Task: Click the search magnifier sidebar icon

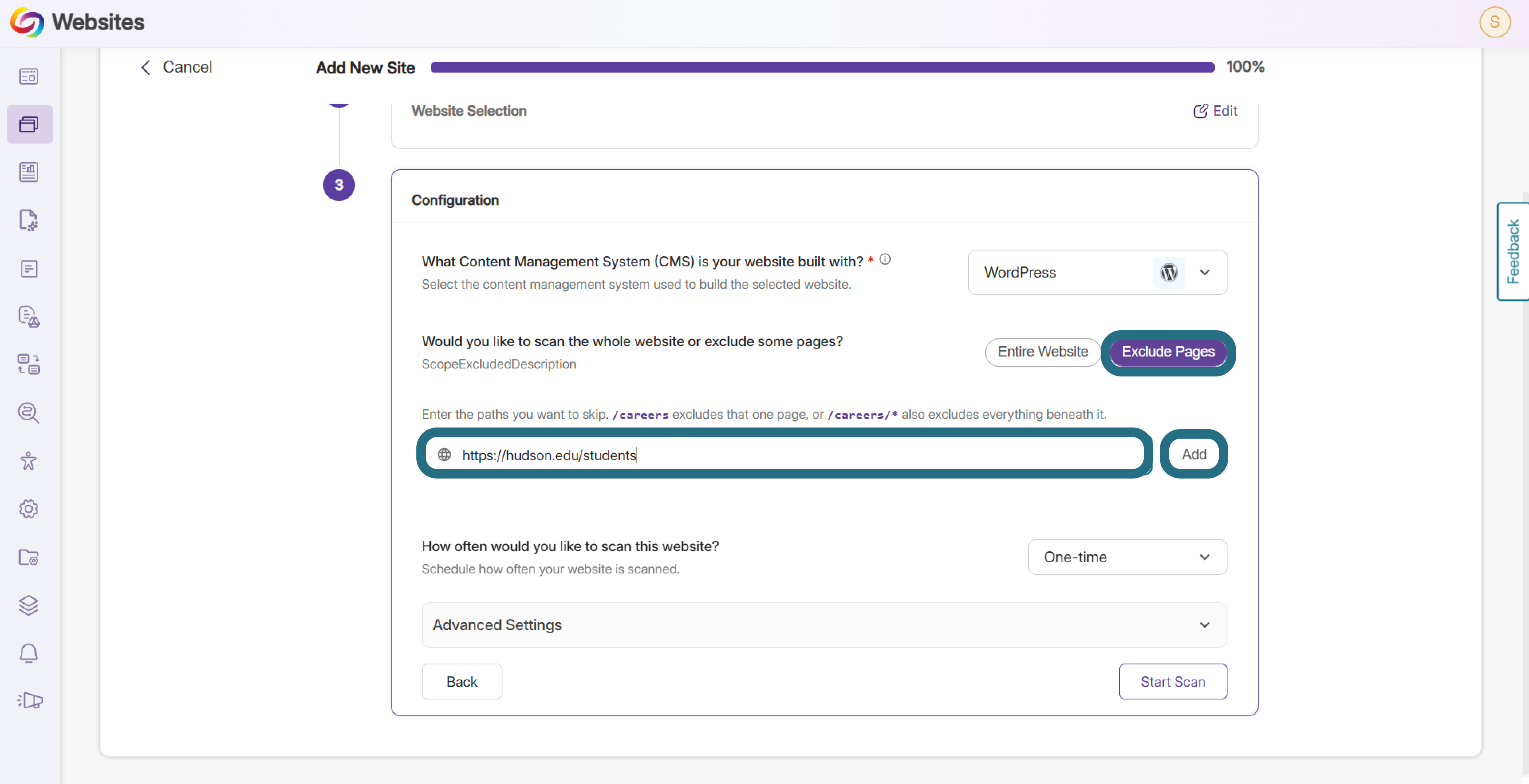Action: click(x=29, y=412)
